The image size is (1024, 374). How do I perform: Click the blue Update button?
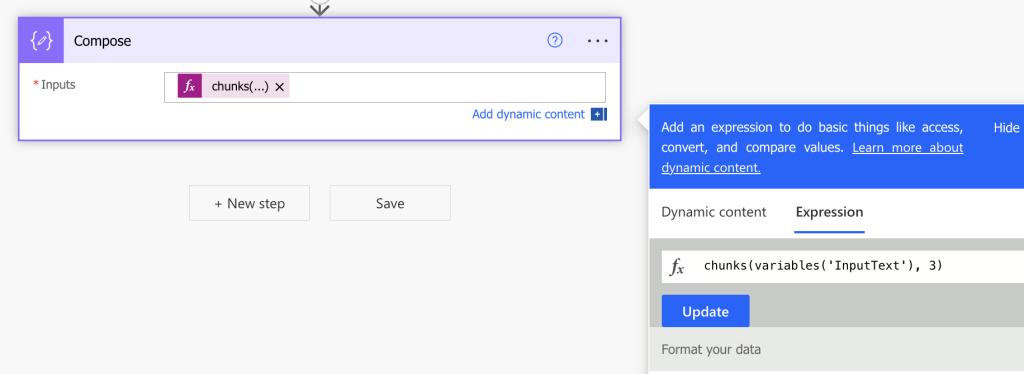click(705, 311)
